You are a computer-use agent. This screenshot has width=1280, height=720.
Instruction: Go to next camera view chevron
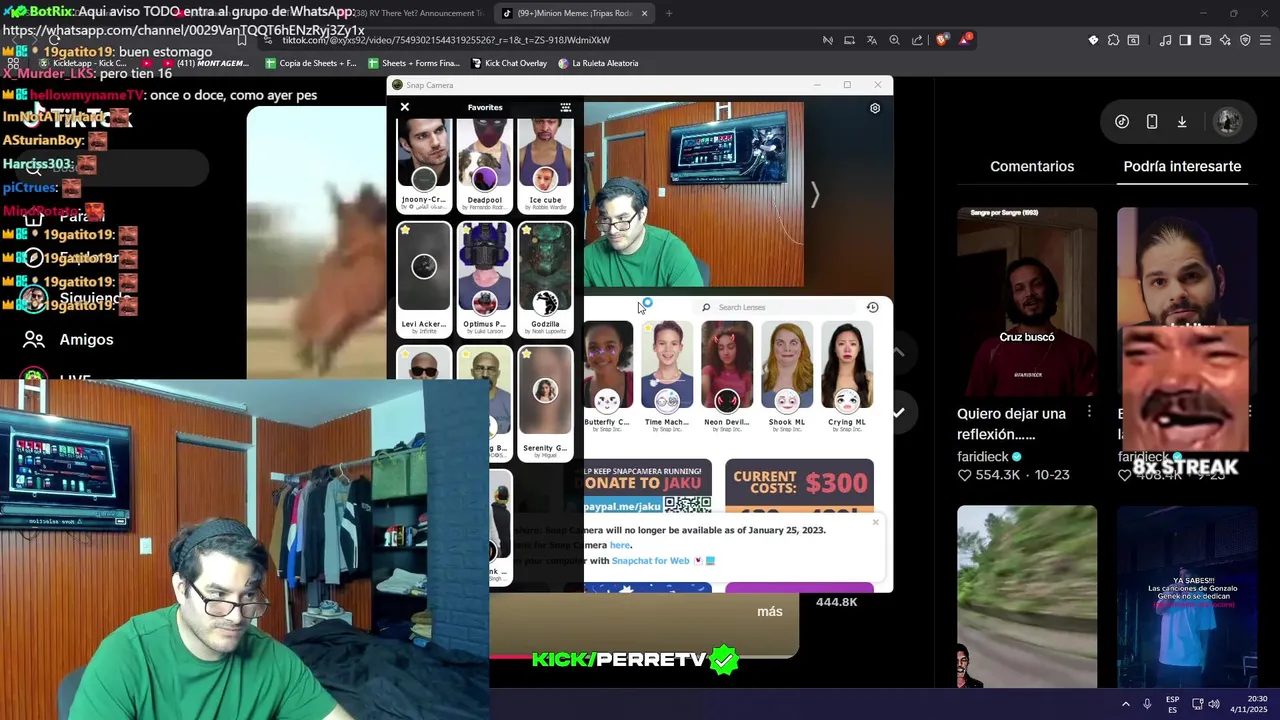coord(815,195)
